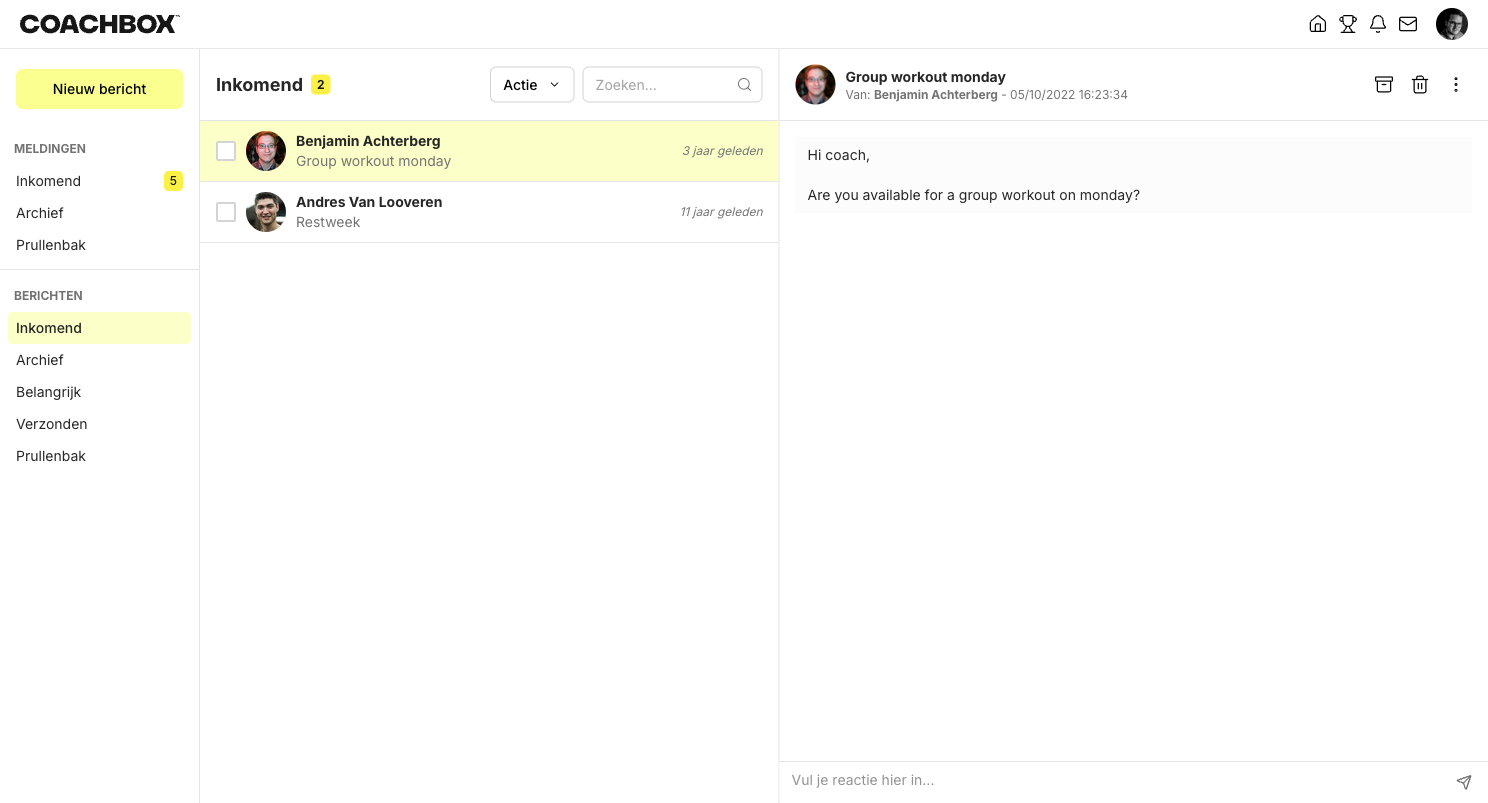1488x803 pixels.
Task: Click the '3 jaar geleden' timestamp
Action: (x=722, y=151)
